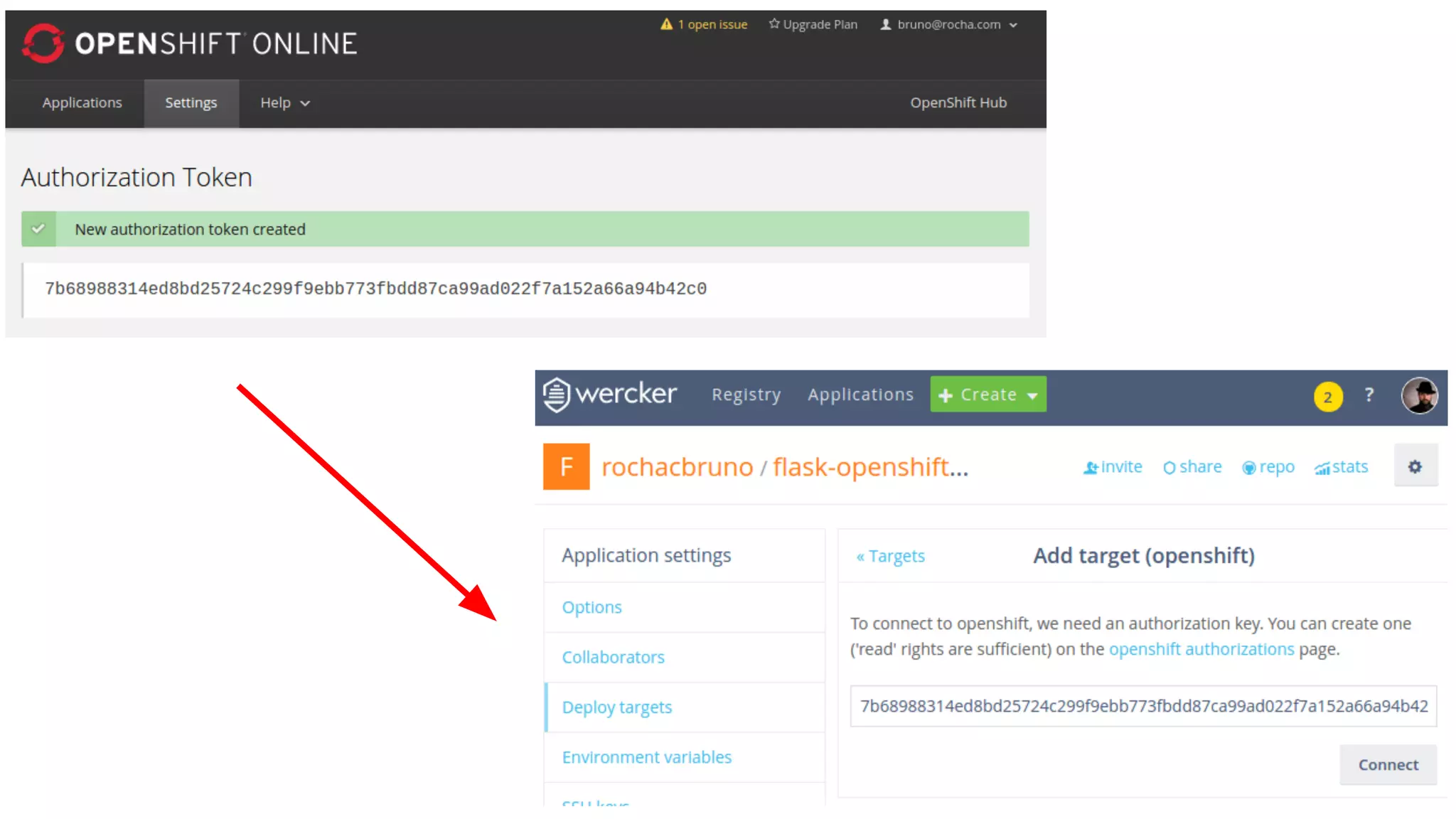The height and width of the screenshot is (819, 1456).
Task: Click the invite collaborator link
Action: (x=1113, y=467)
